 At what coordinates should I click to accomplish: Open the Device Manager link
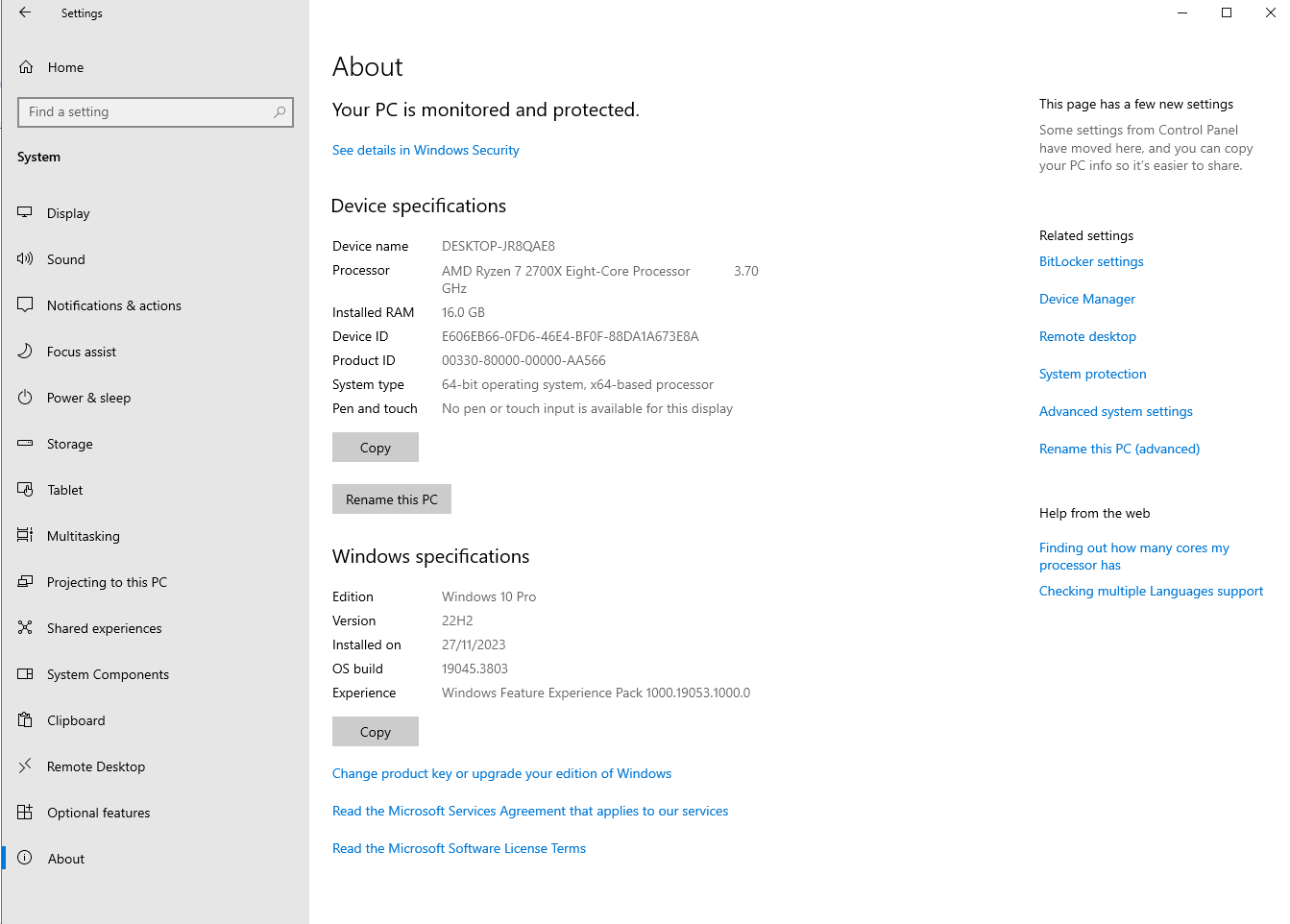pos(1086,299)
